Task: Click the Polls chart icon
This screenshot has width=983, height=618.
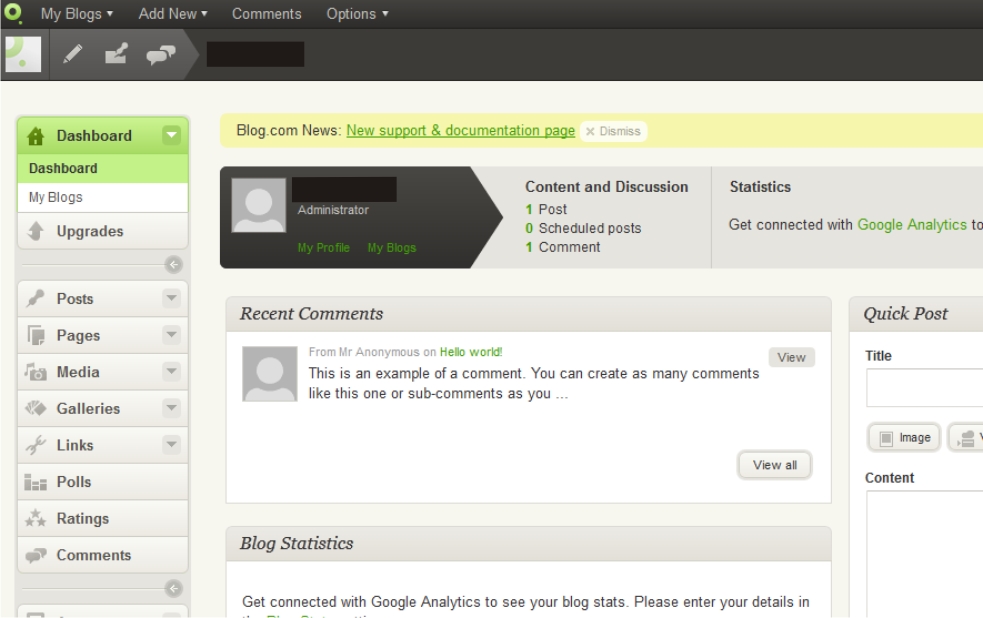Action: tap(36, 482)
